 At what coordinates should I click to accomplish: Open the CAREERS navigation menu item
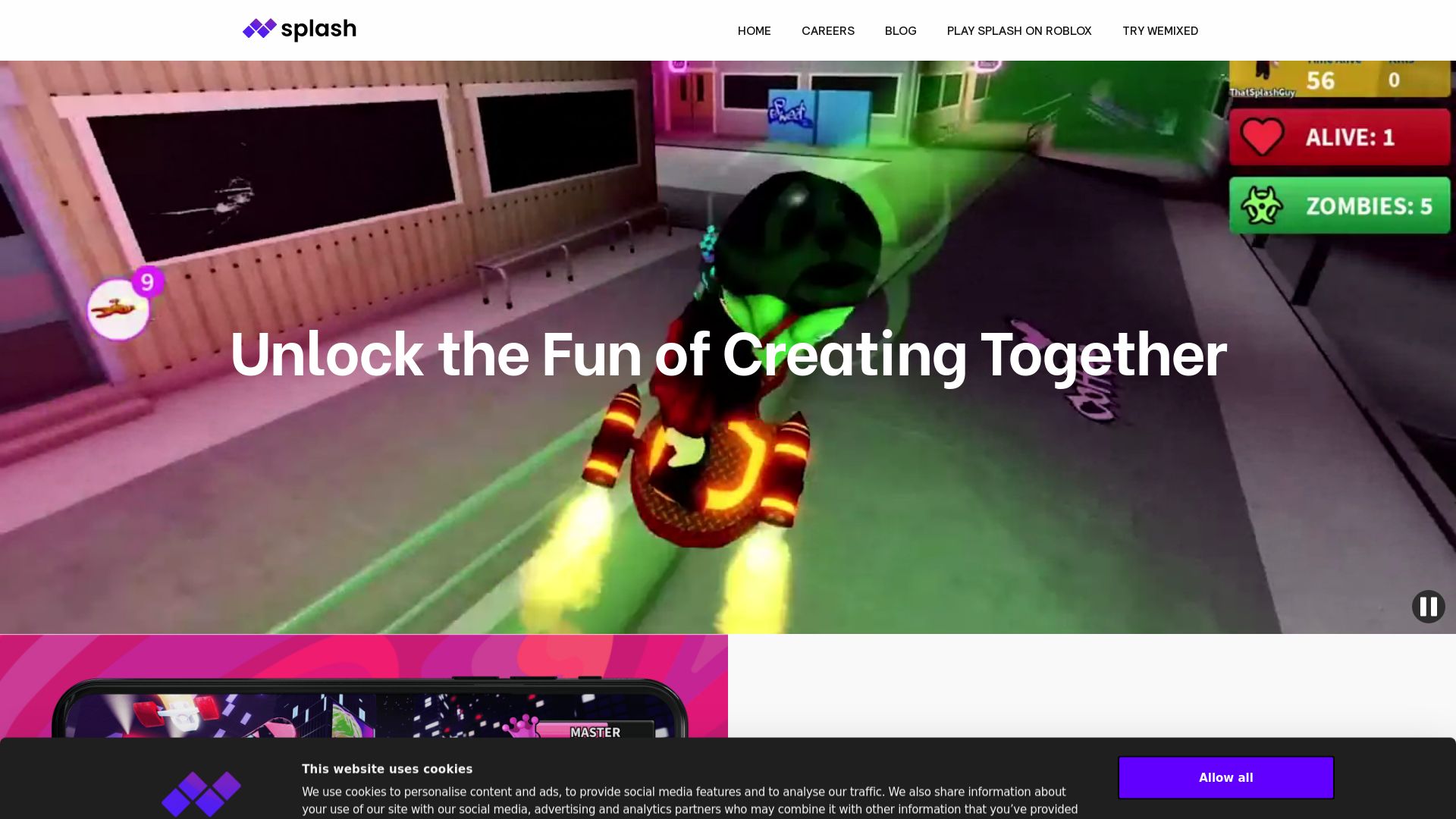[827, 30]
